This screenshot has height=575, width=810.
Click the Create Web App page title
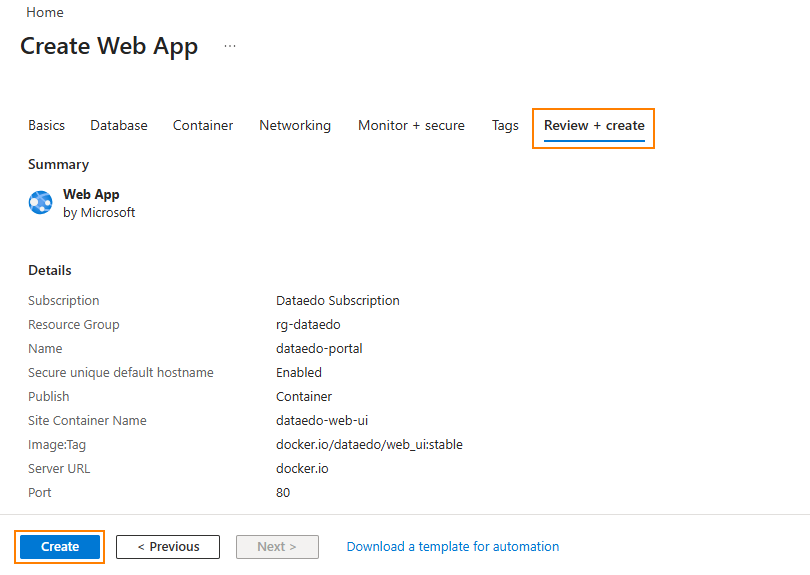(109, 46)
